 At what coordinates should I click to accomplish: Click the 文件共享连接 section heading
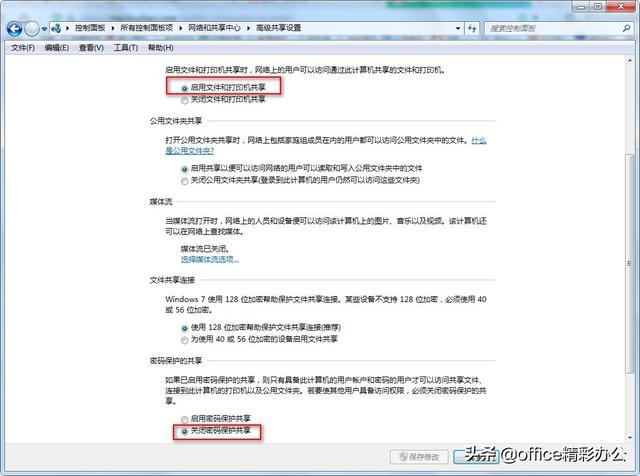172,280
